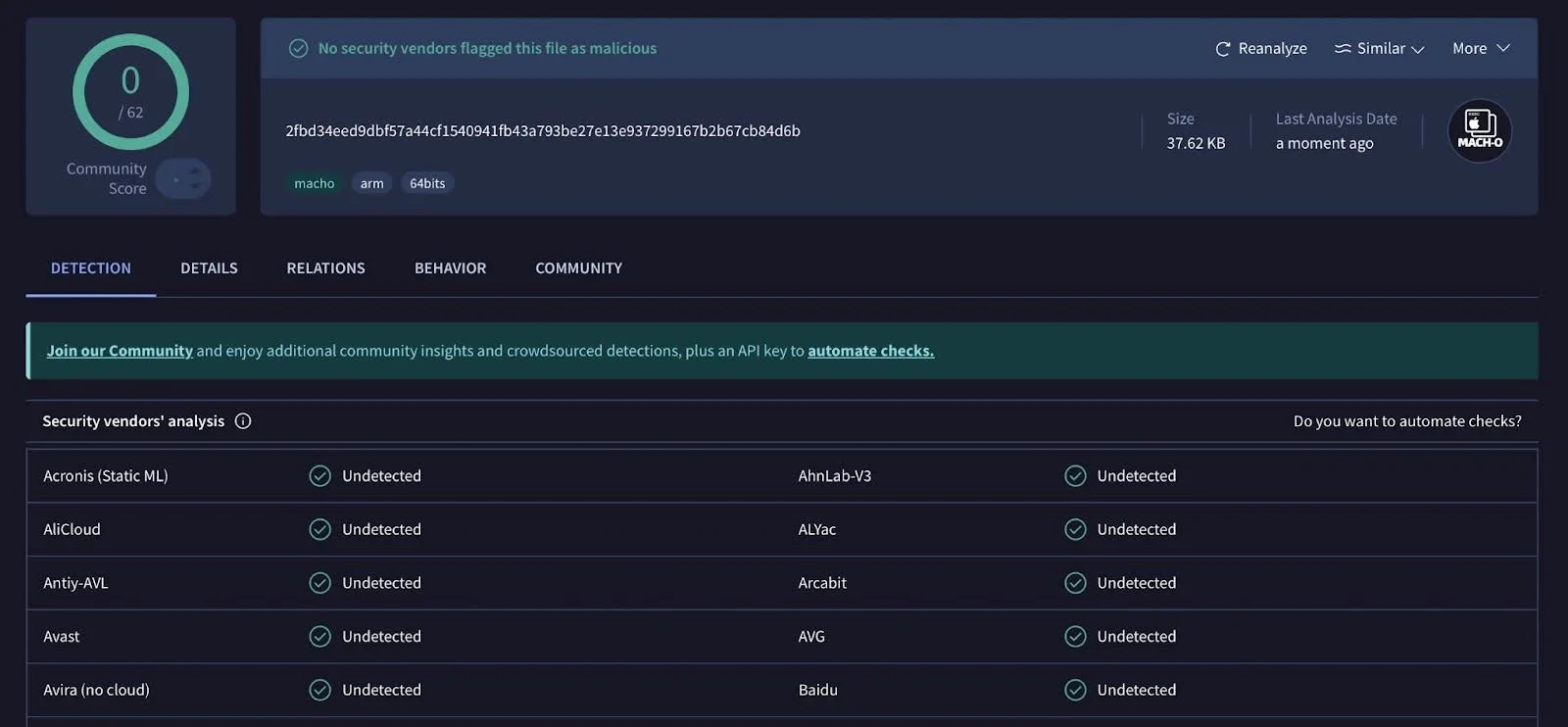The width and height of the screenshot is (1568, 727).
Task: Click Baidu undetected check icon
Action: (1075, 690)
